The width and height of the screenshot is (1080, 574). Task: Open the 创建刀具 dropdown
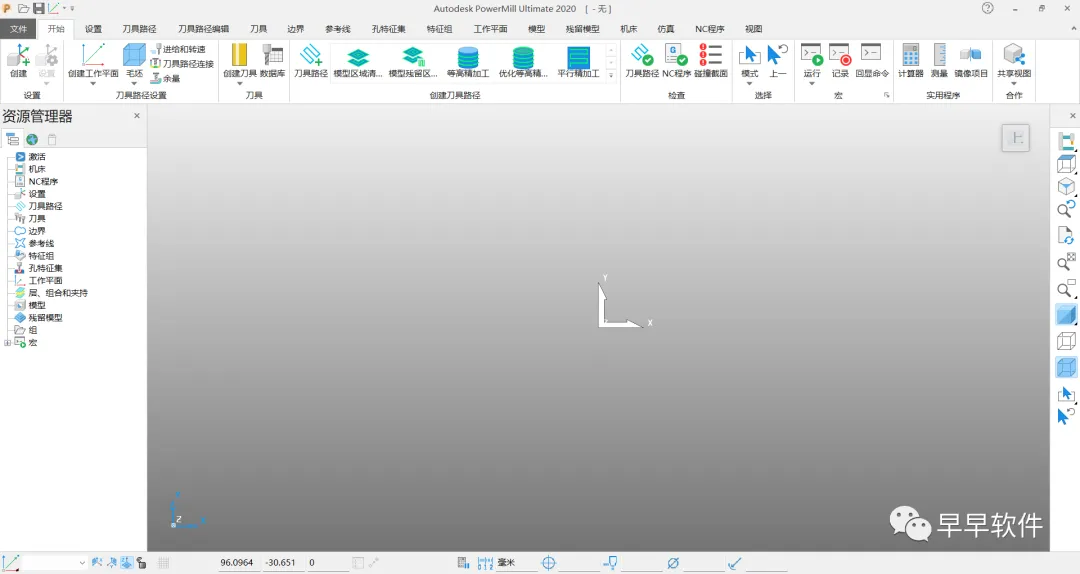[x=240, y=84]
